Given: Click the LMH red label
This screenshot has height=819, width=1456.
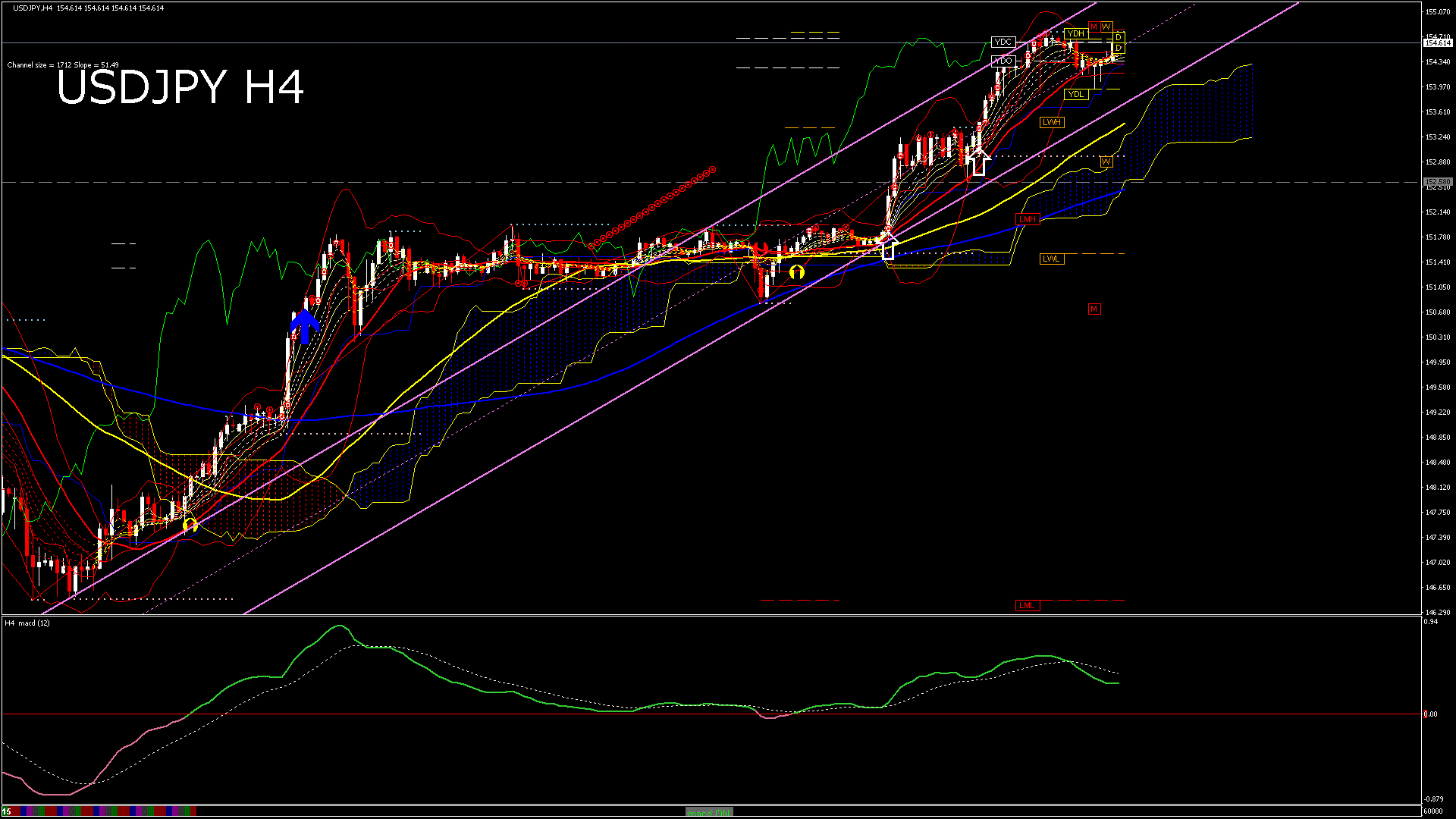Looking at the screenshot, I should coord(1027,219).
